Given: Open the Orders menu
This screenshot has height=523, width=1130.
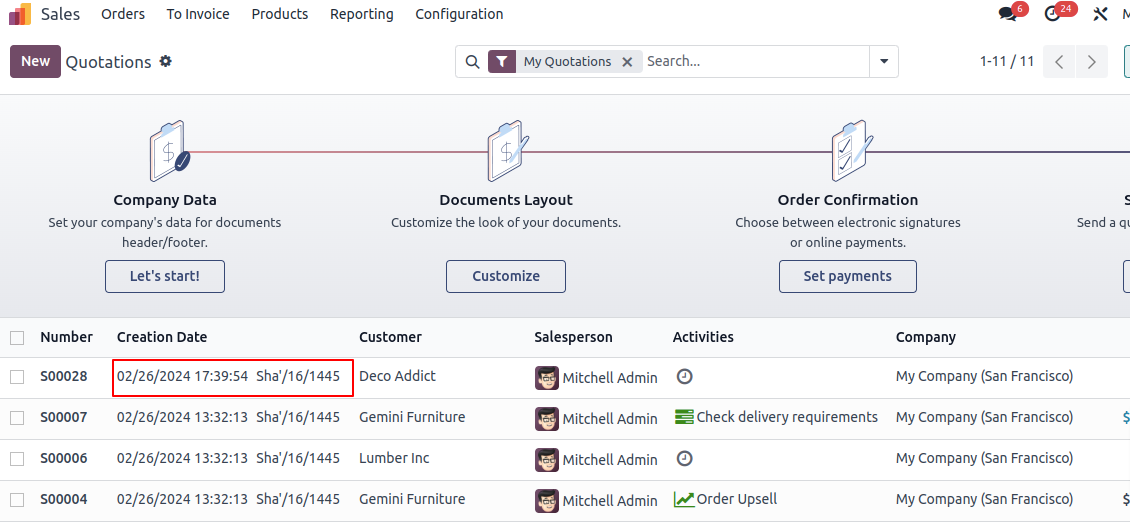Looking at the screenshot, I should 123,14.
